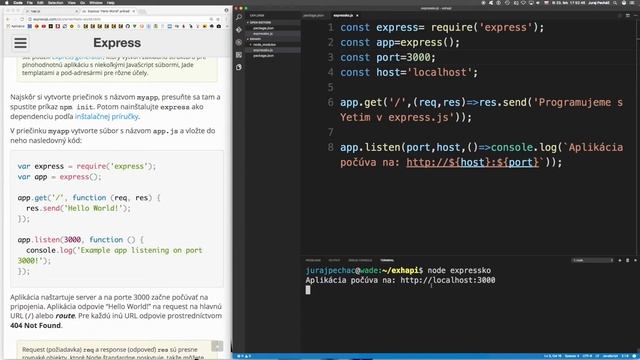Open the GitHub bookmark icon in bookmarks bar
Image resolution: width=640 pixels, height=360 pixels.
(128, 26)
